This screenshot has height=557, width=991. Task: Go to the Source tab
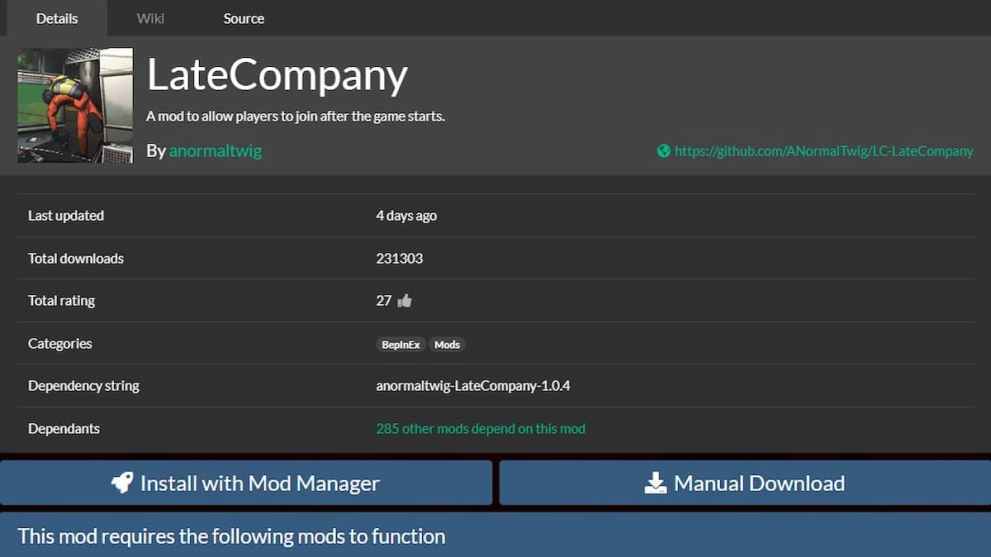[243, 18]
